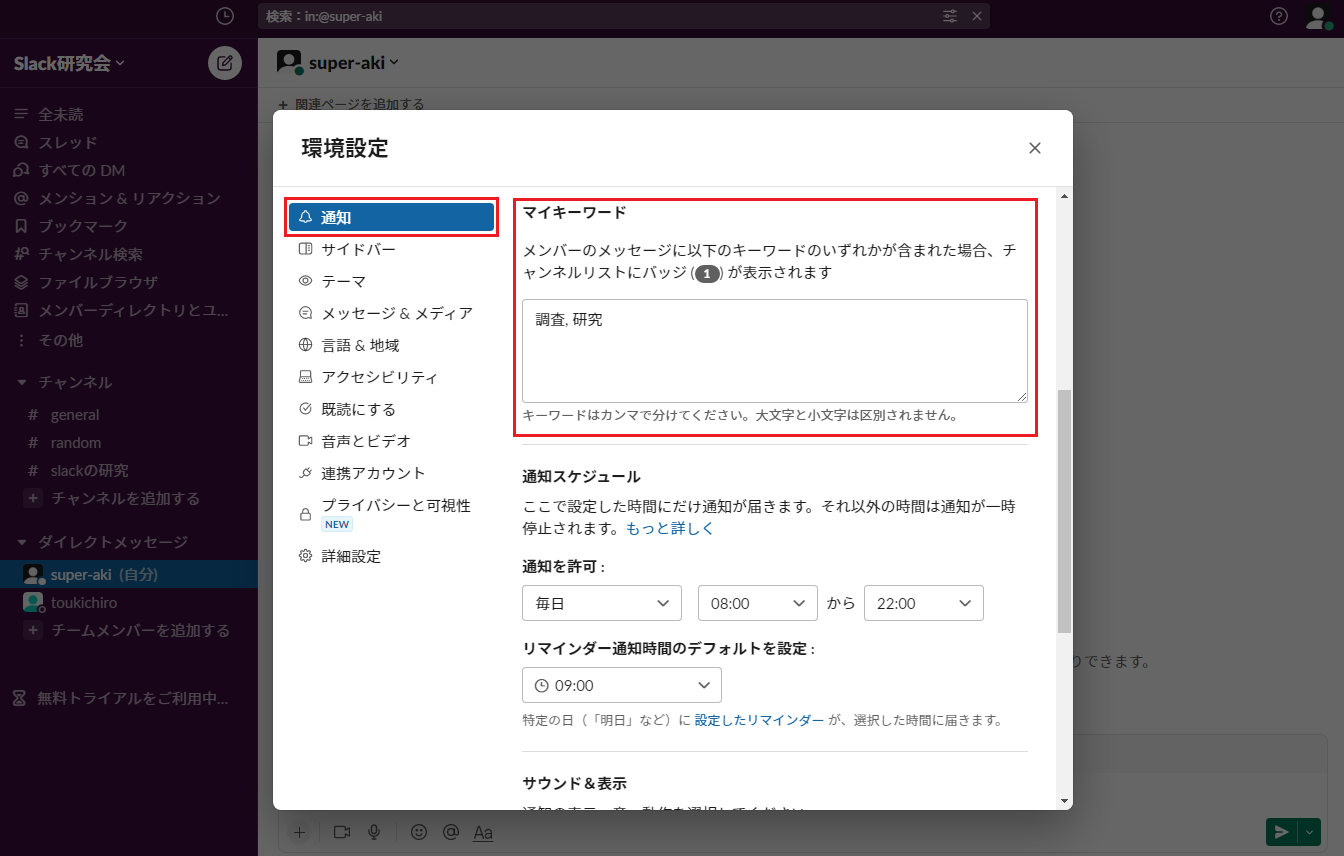
Task: Click the compose new message icon
Action: 225,63
